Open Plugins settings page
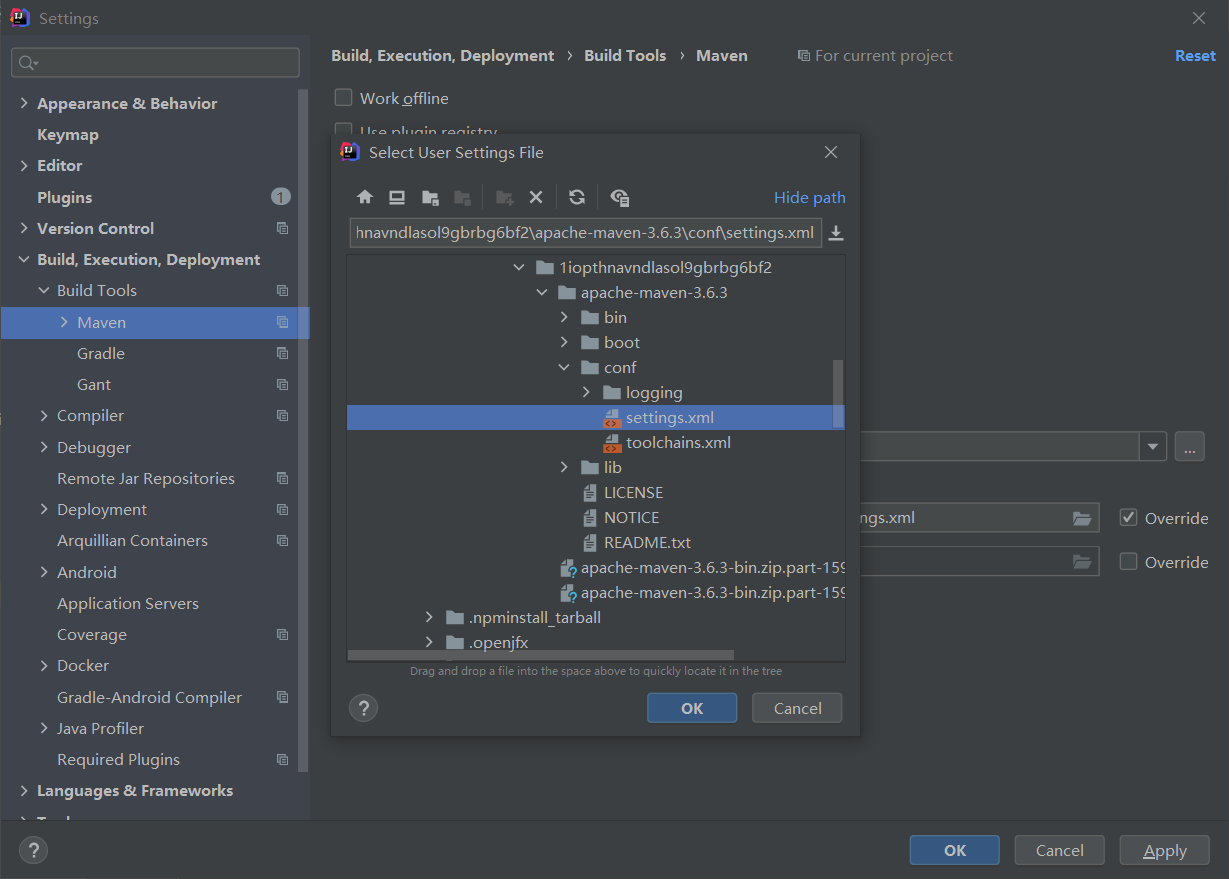 coord(64,197)
